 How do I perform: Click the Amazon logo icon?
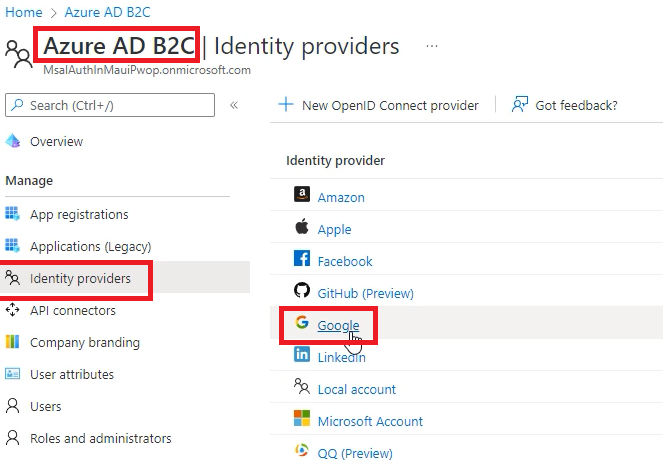(302, 194)
